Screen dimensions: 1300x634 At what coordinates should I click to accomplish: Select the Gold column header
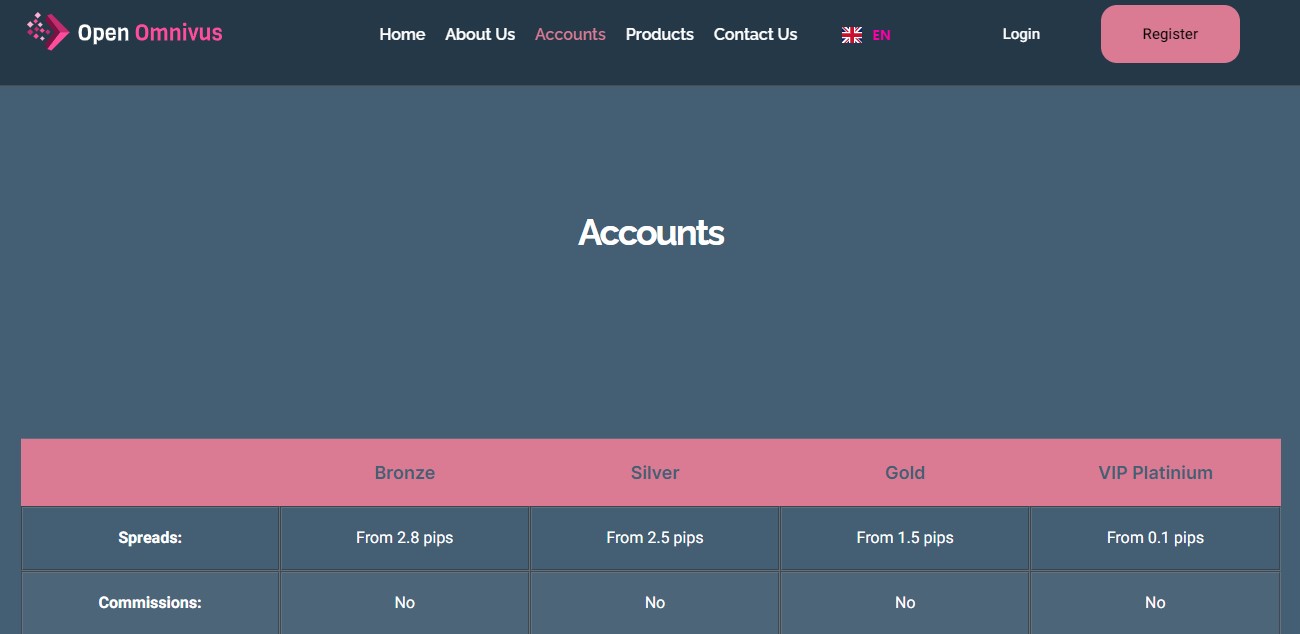click(905, 473)
